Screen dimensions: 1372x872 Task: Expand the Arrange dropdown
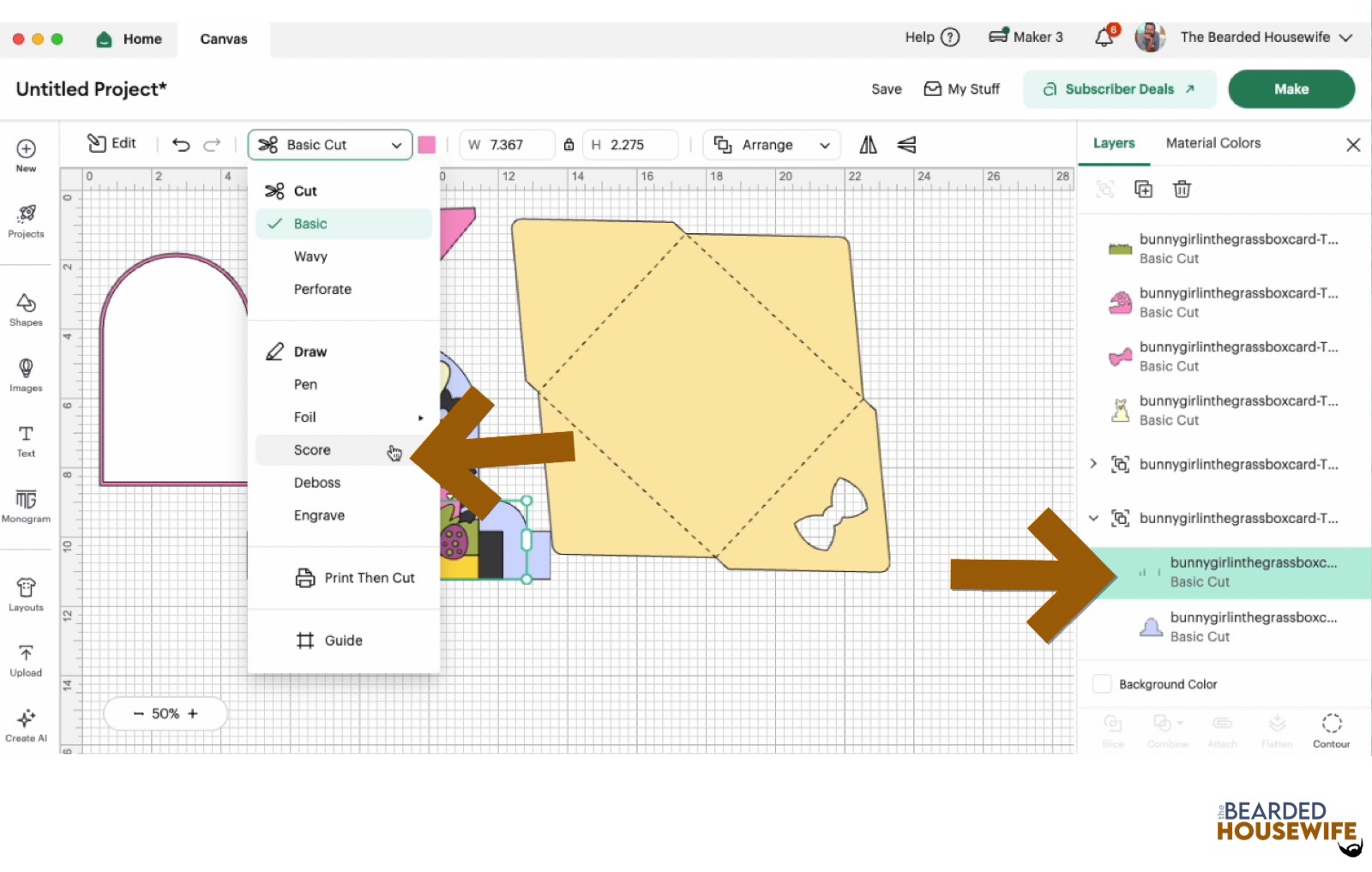click(772, 145)
